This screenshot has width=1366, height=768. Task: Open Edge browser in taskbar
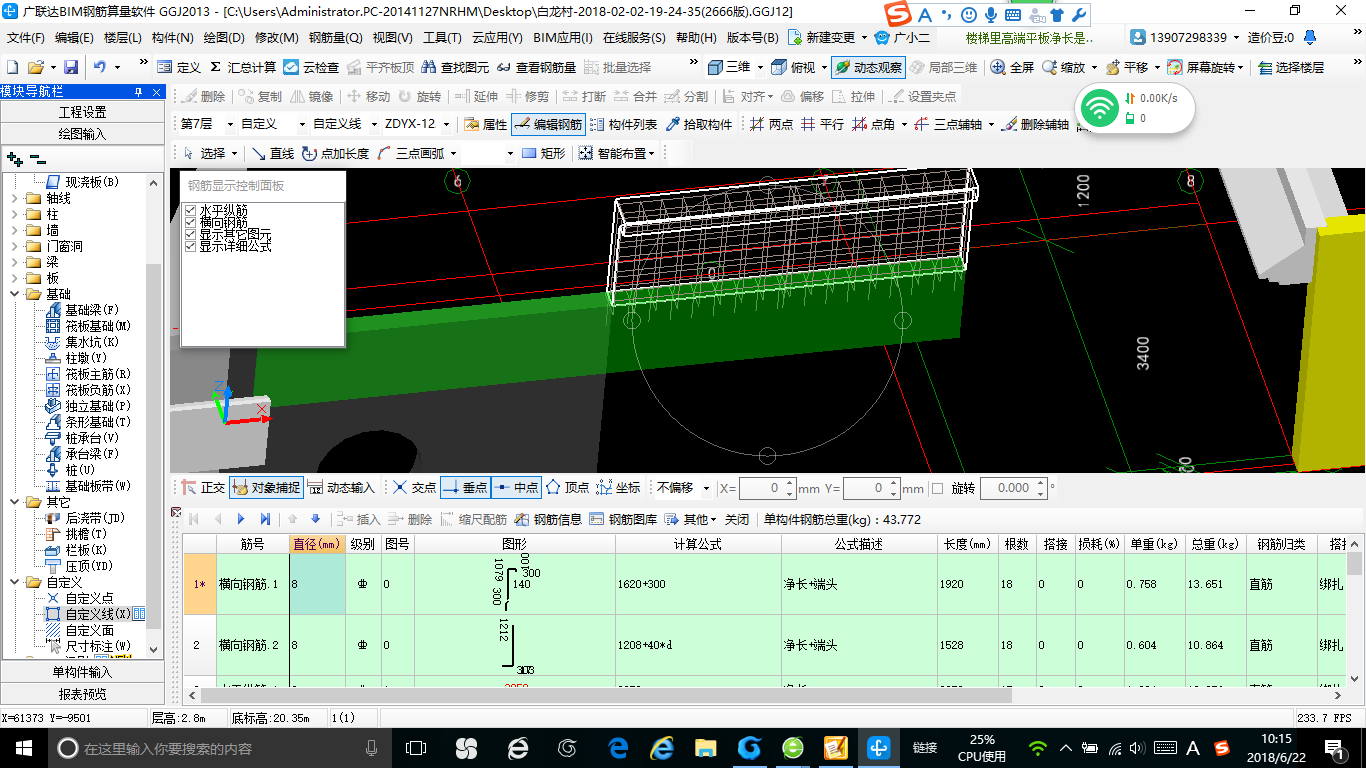[x=618, y=747]
